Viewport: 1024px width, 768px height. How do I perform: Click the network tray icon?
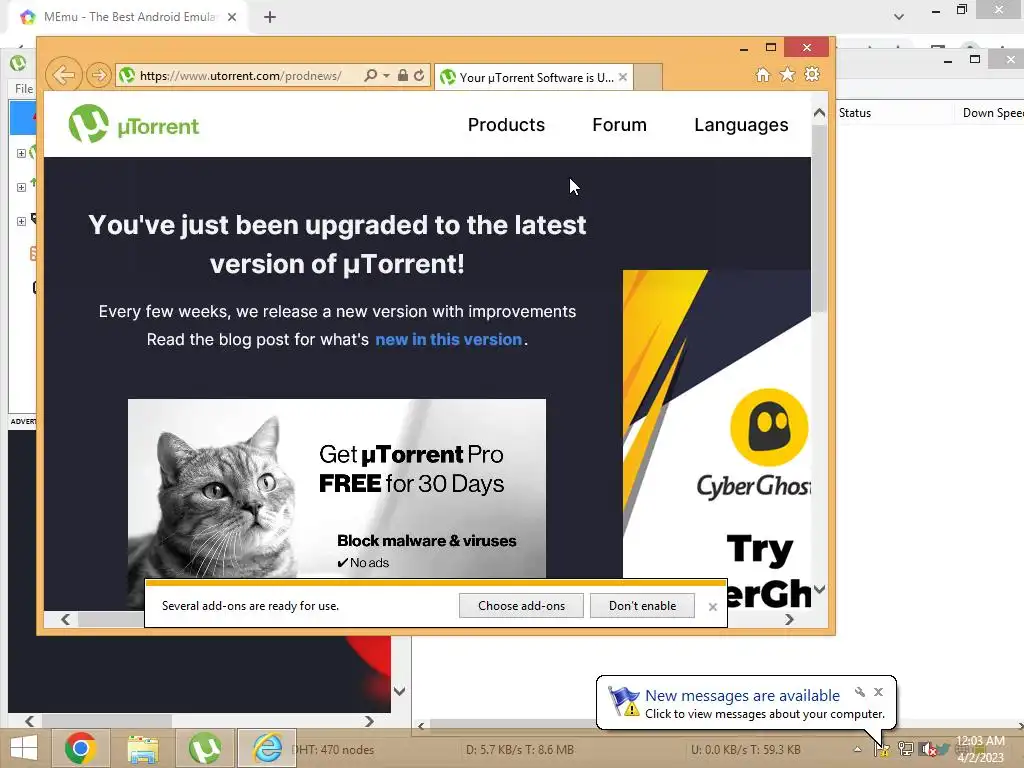[x=905, y=749]
